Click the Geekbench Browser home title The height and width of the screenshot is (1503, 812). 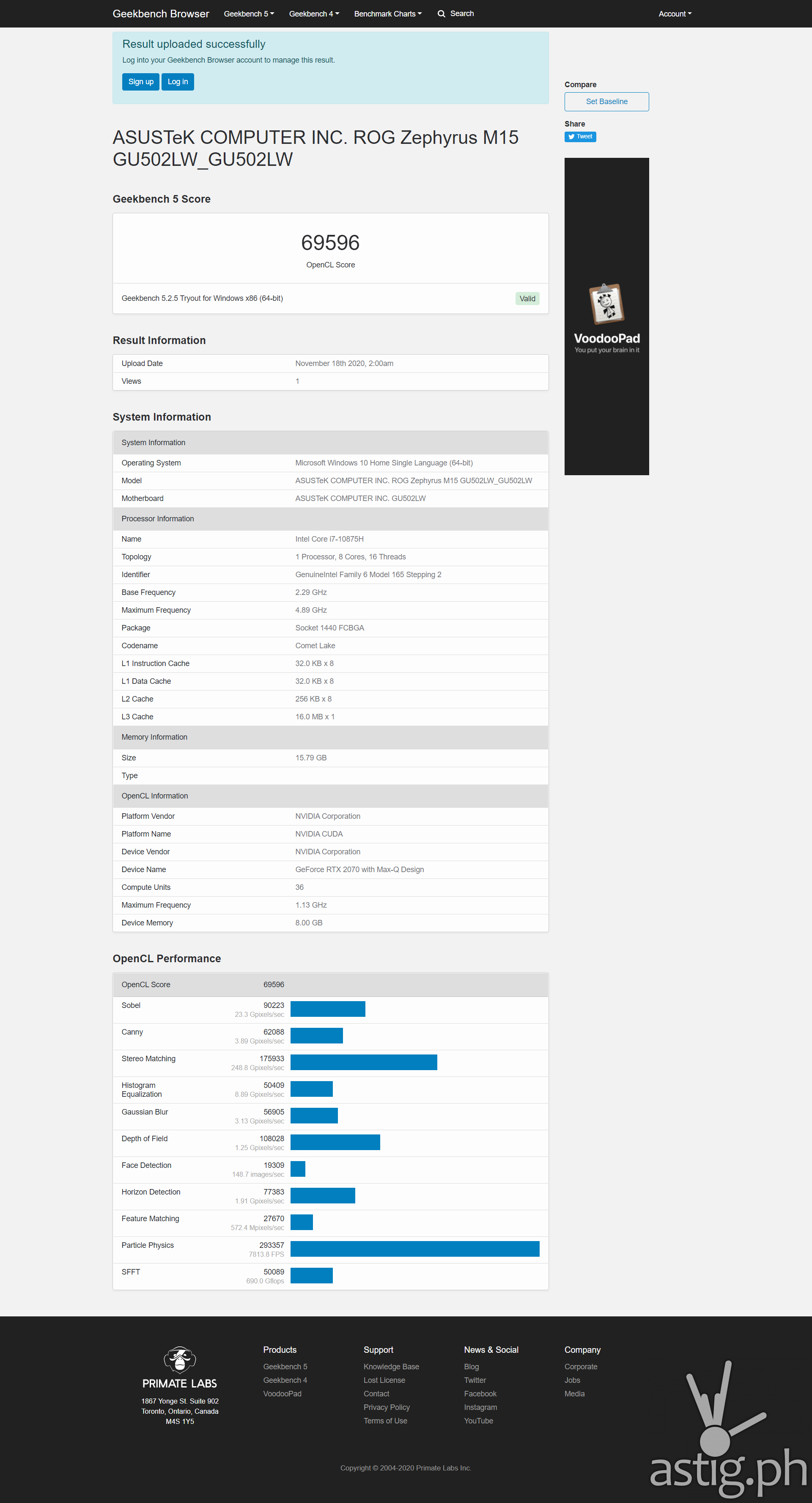tap(160, 14)
